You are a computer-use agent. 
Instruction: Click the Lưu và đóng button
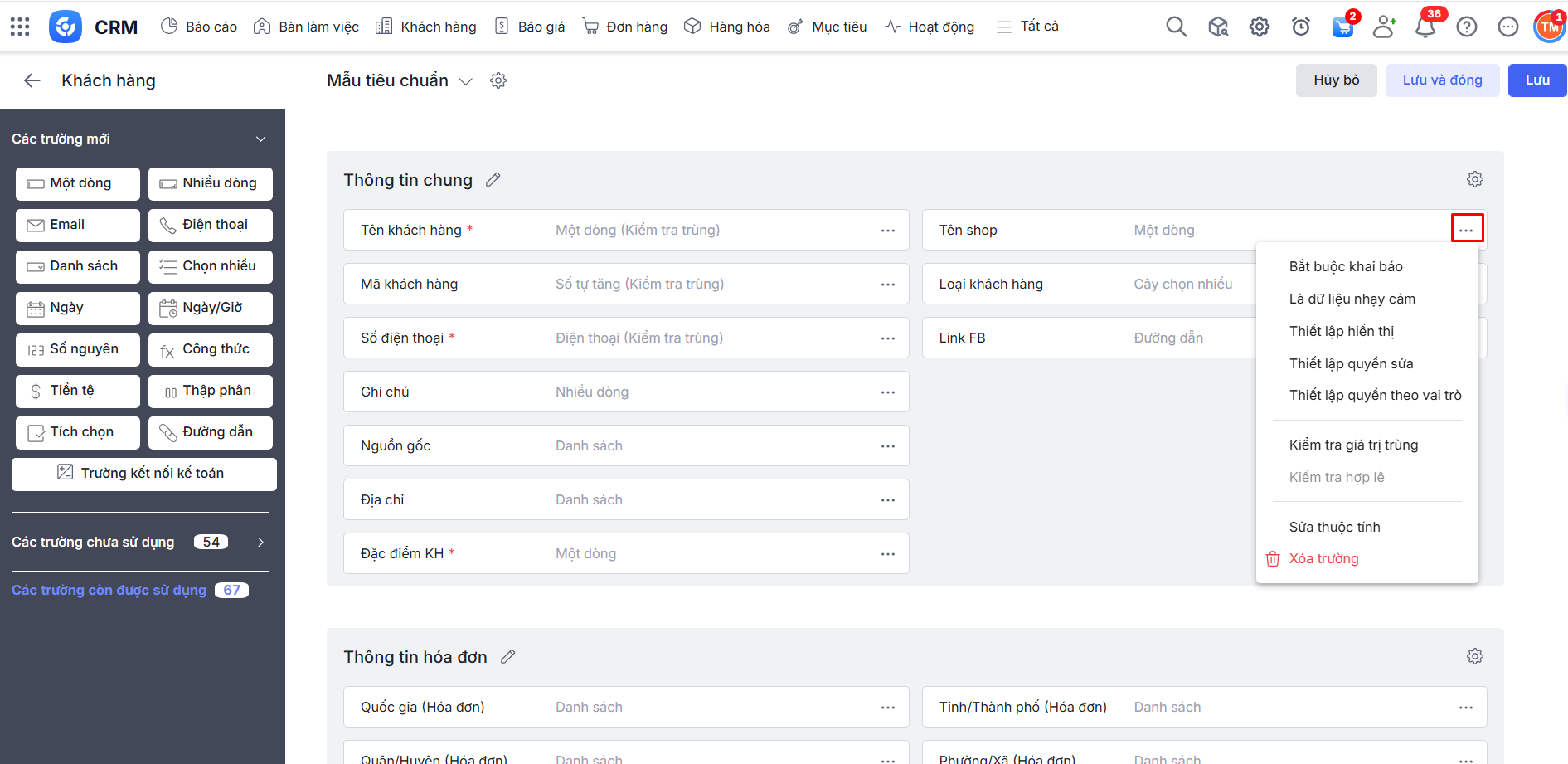click(x=1442, y=80)
